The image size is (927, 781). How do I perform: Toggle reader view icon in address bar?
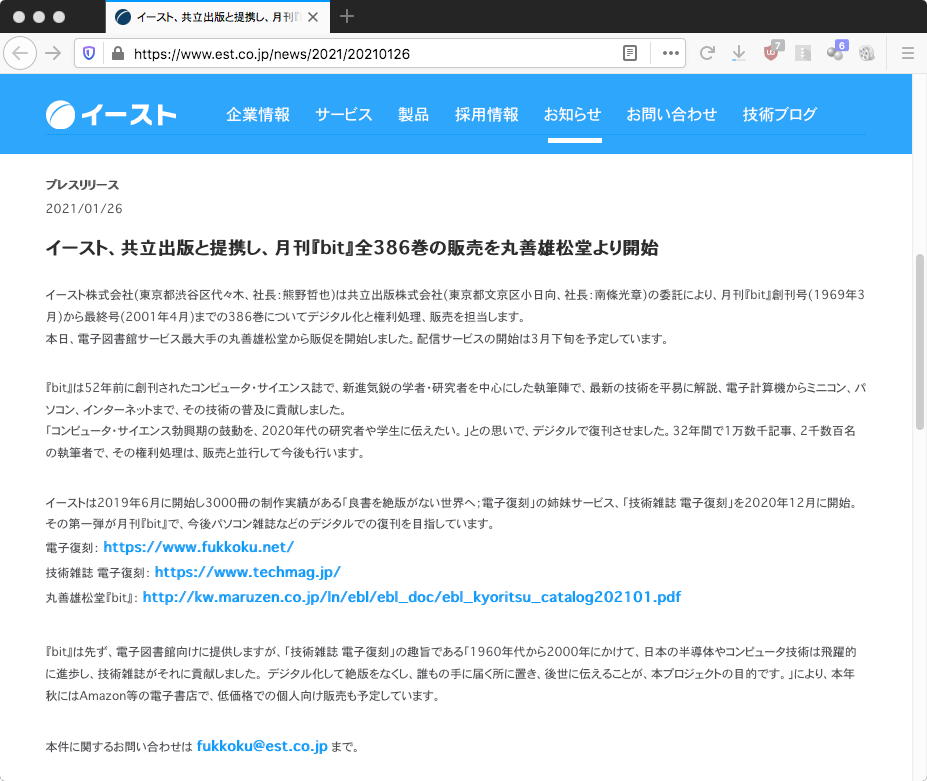630,54
